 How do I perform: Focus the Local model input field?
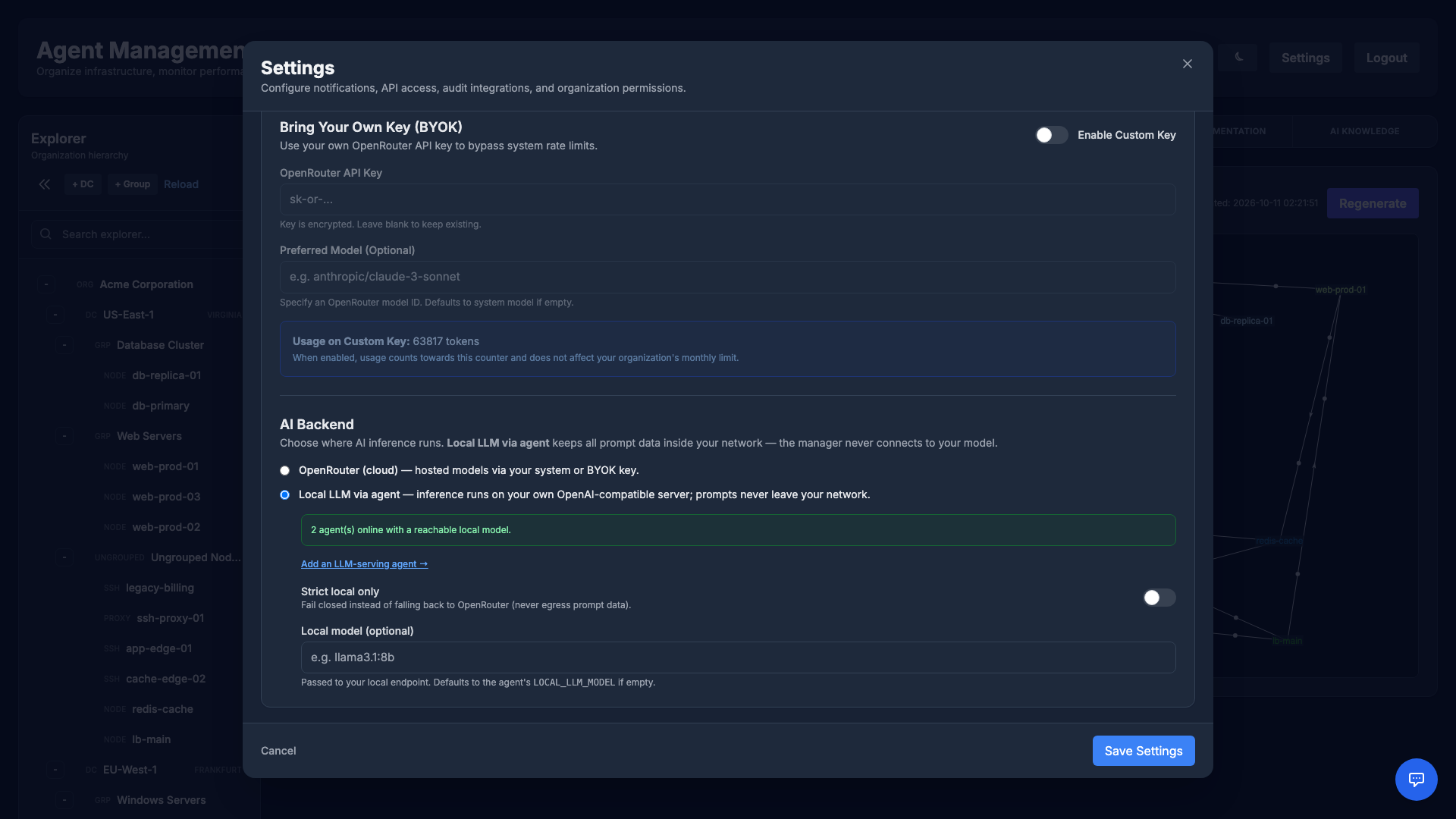[738, 657]
